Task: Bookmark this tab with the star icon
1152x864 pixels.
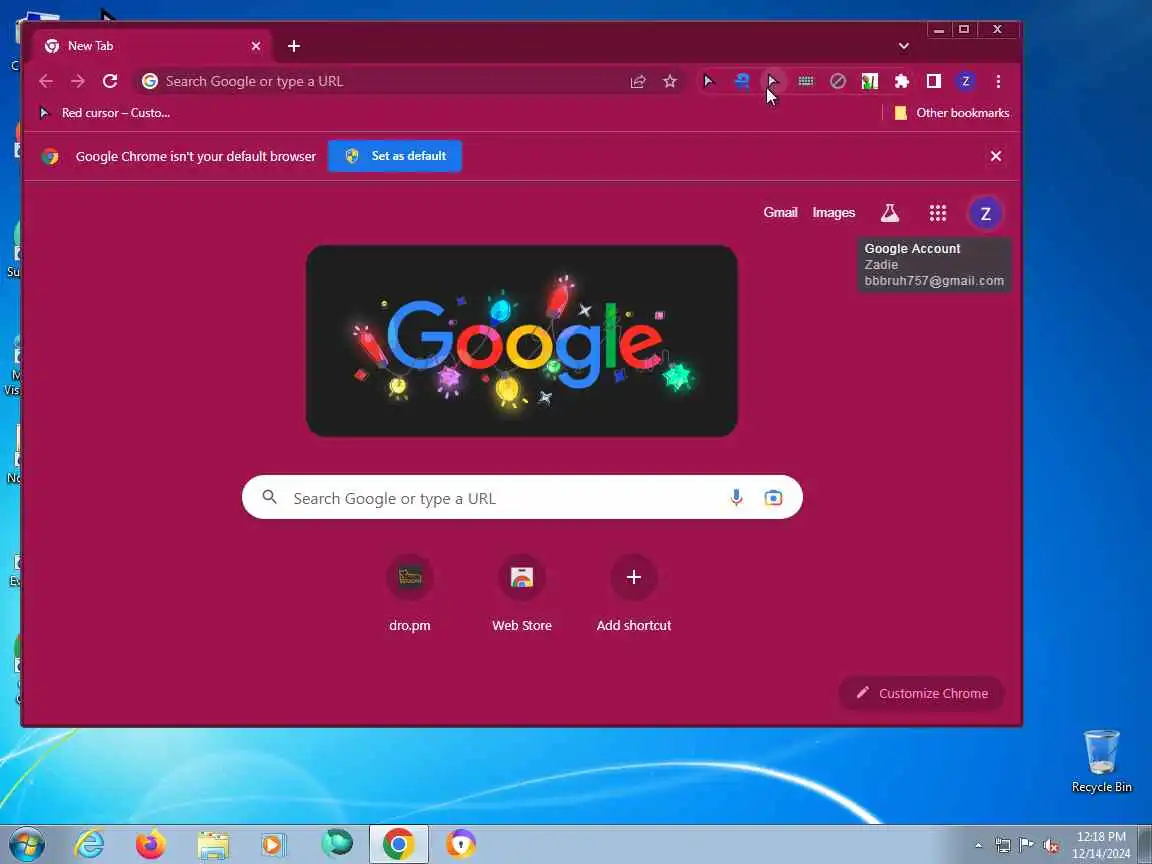Action: [x=670, y=82]
